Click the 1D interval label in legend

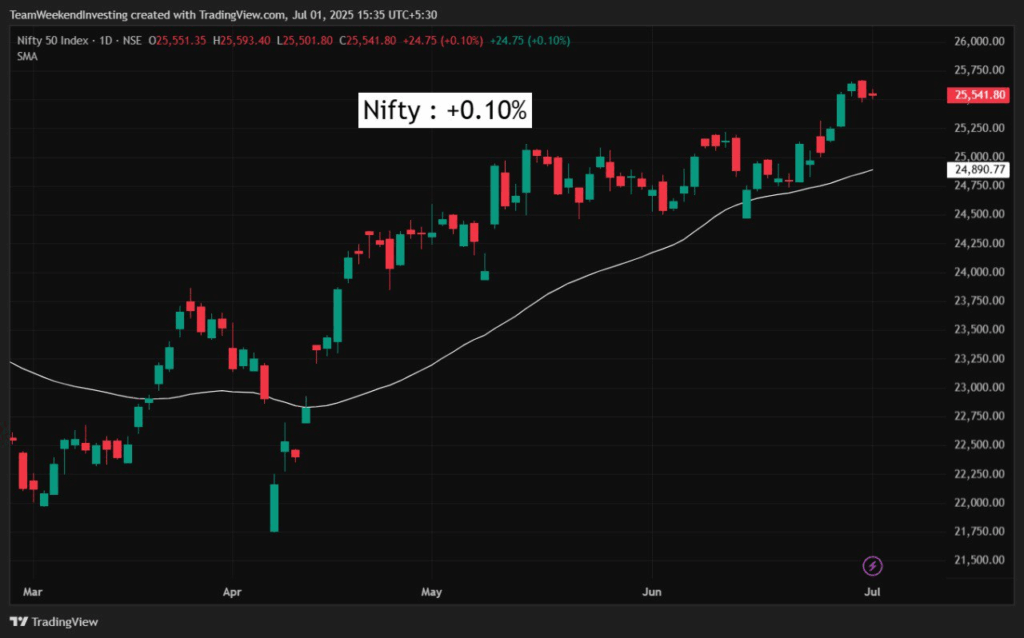tap(105, 40)
